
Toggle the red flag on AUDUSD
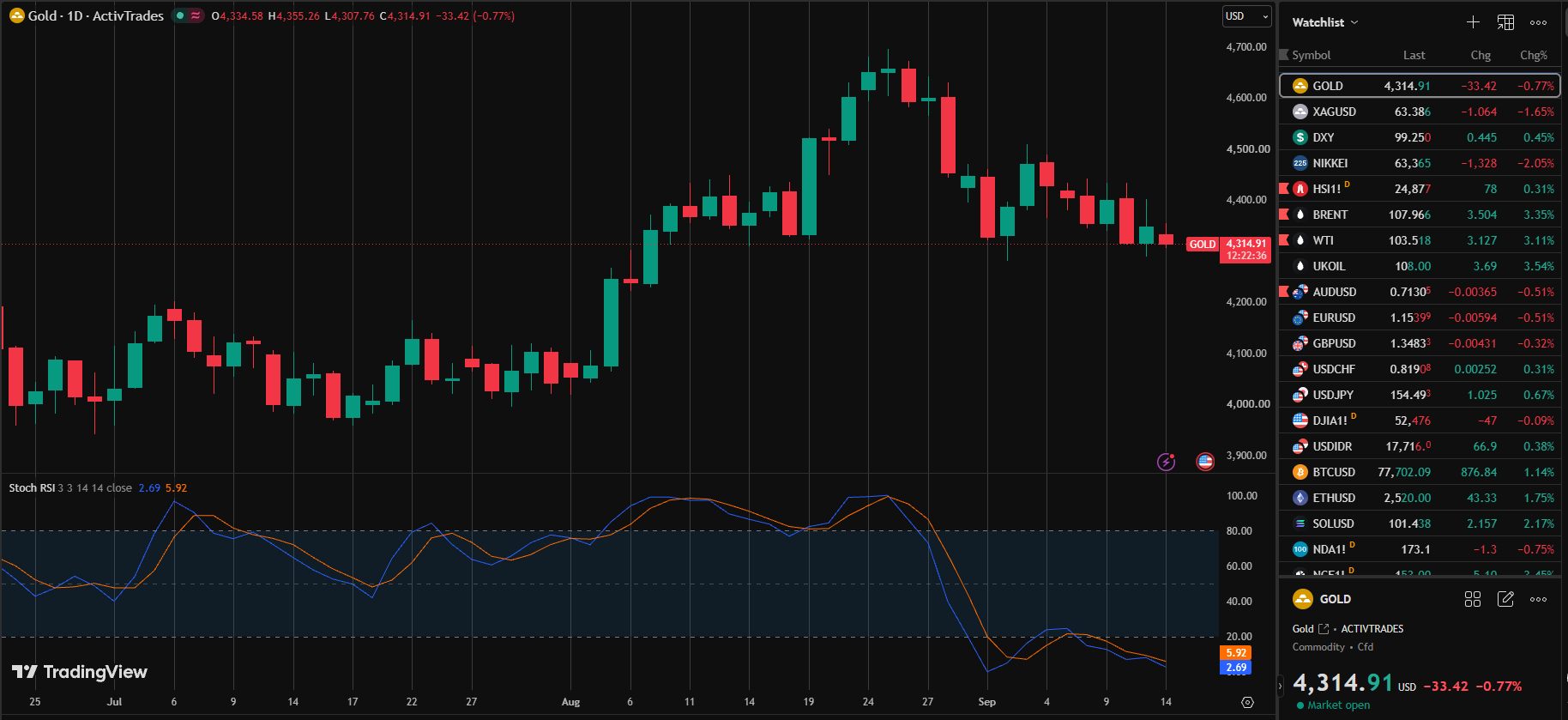pos(1284,291)
